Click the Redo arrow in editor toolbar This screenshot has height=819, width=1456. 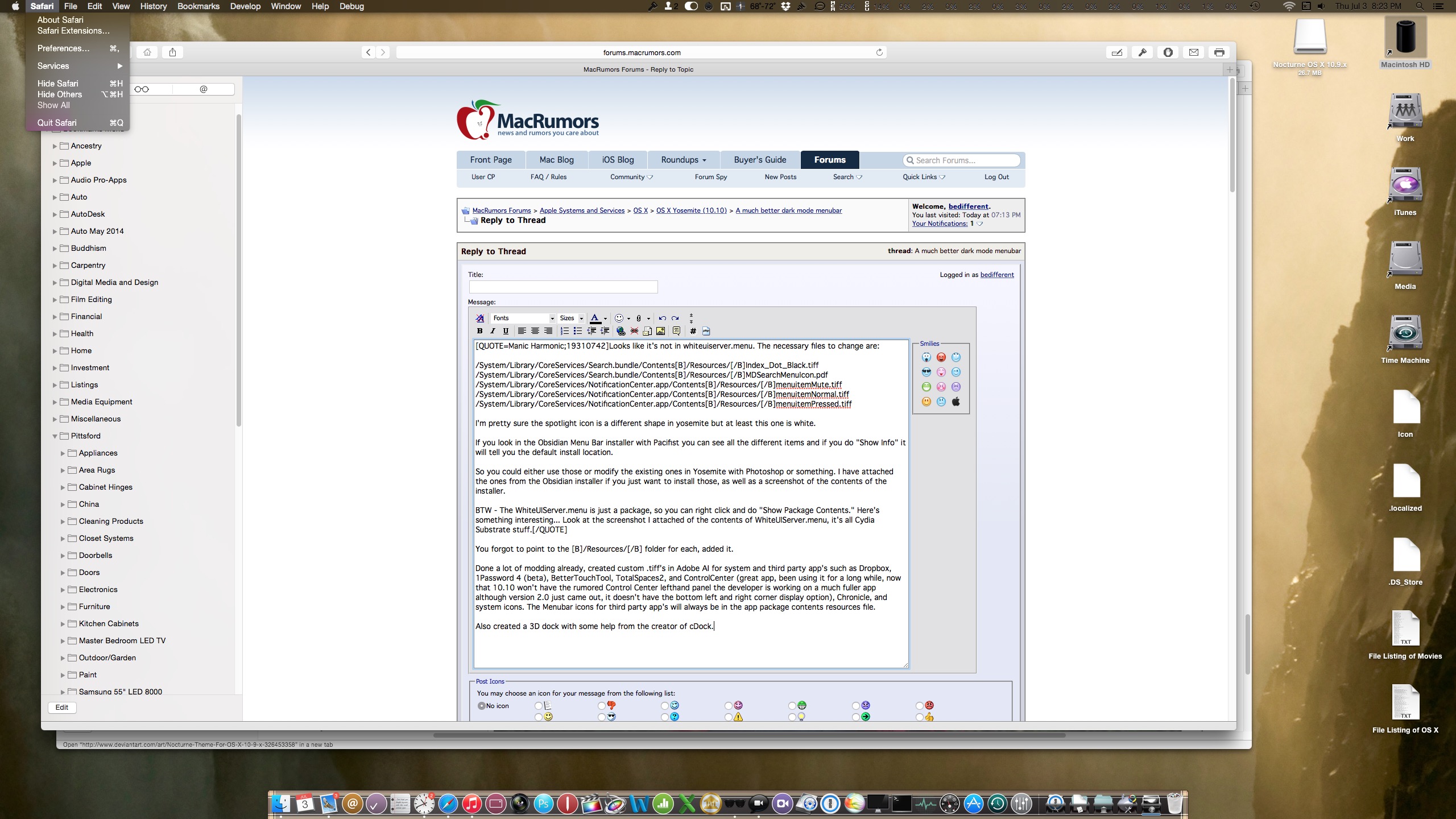pos(675,318)
